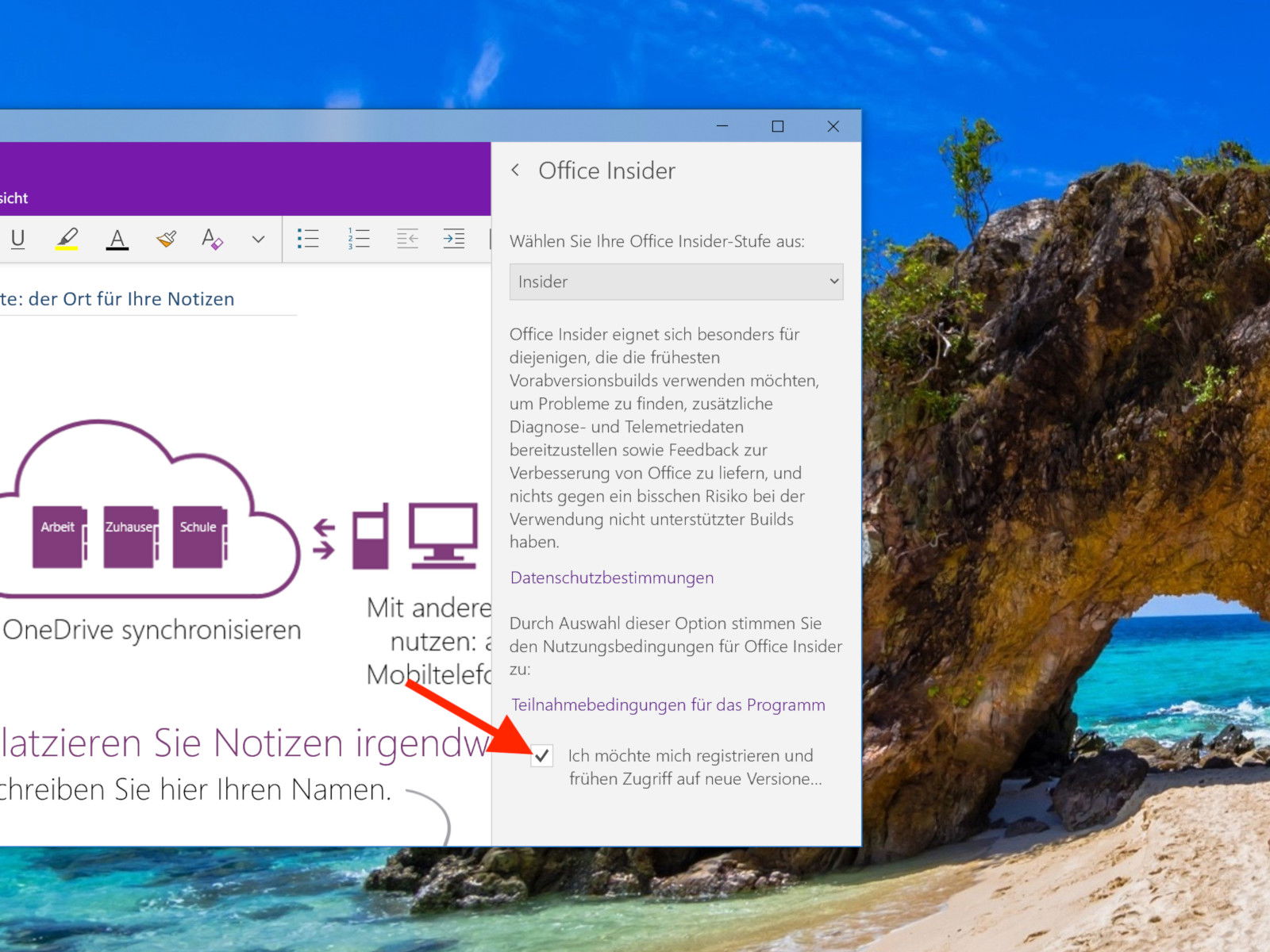This screenshot has height=952, width=1270.
Task: Expand more font formatting options chevron
Action: pos(258,239)
